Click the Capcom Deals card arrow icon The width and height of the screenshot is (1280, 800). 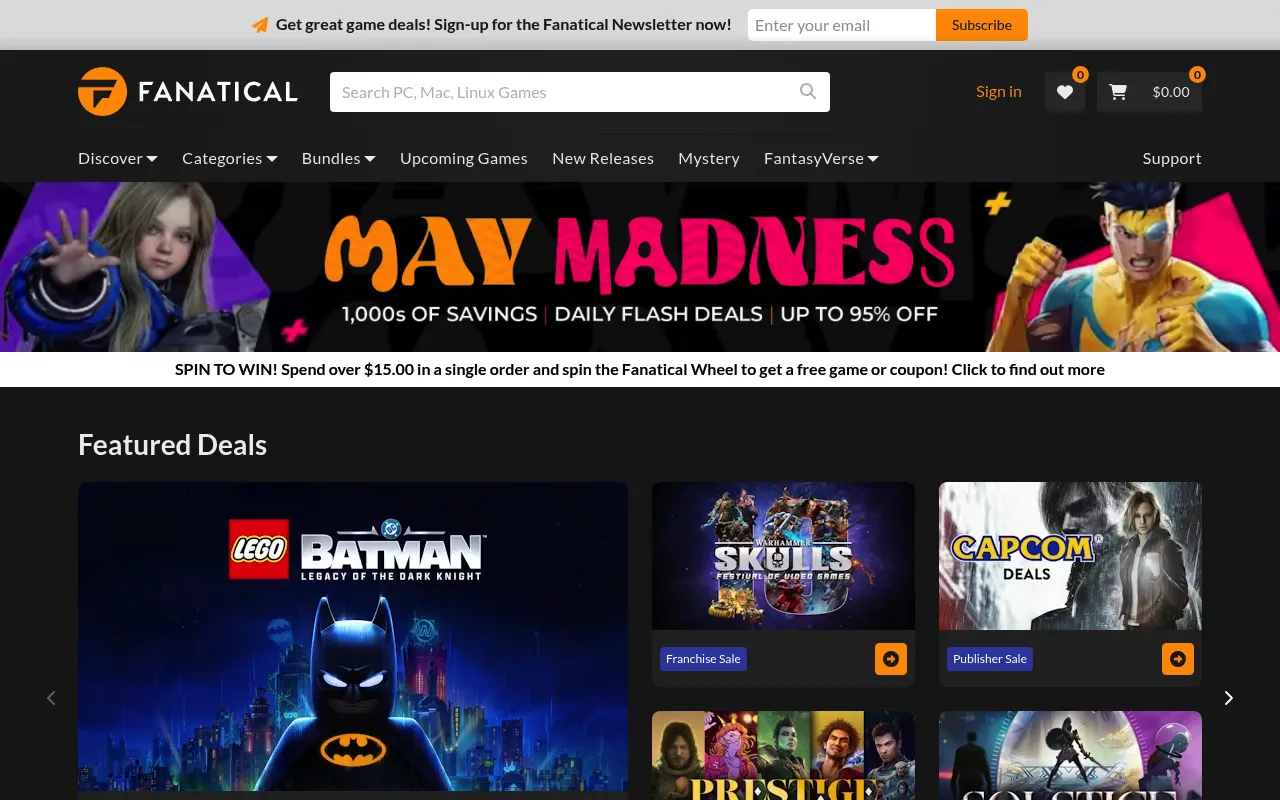click(x=1178, y=659)
